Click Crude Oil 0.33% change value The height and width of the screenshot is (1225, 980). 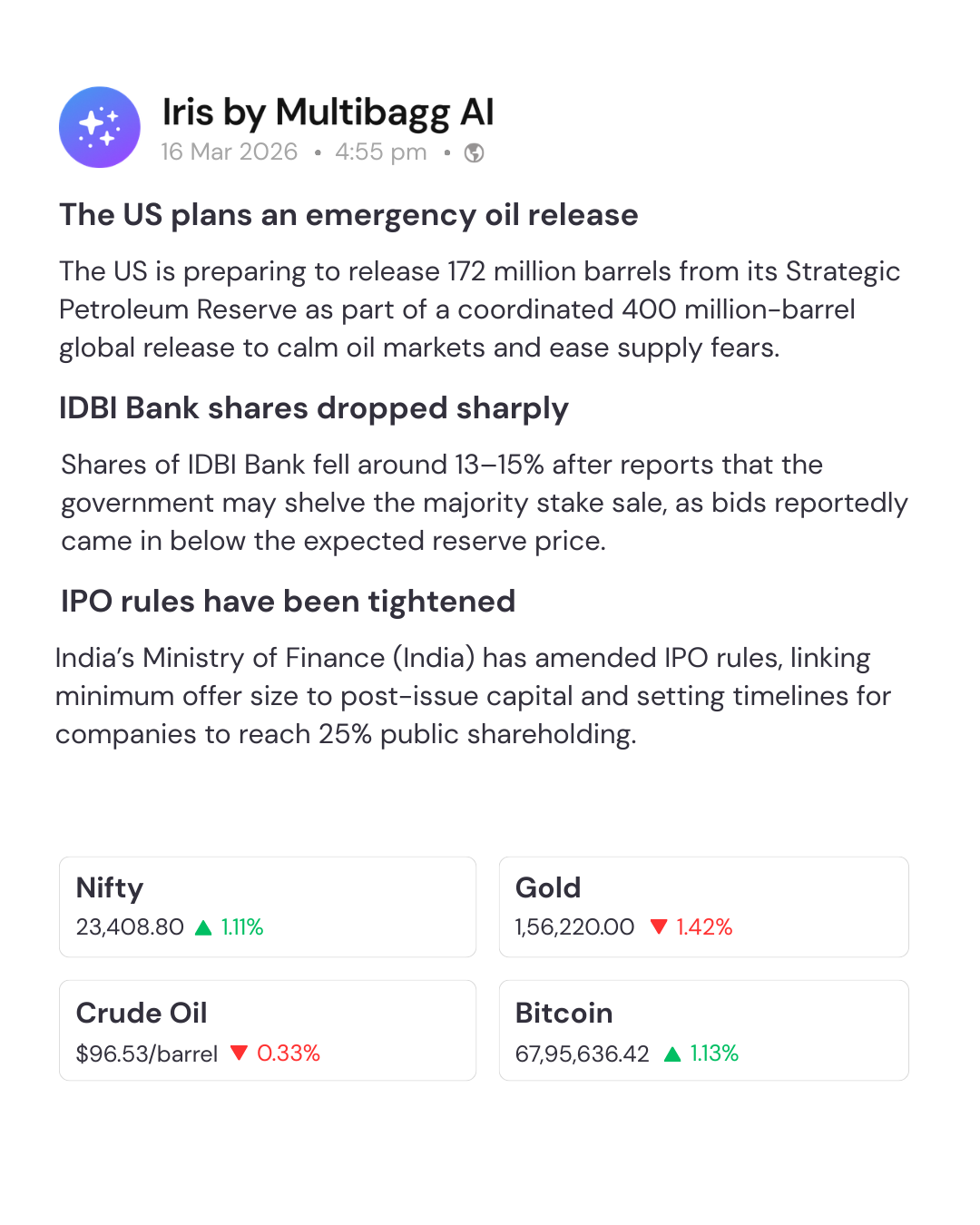pyautogui.click(x=289, y=1053)
